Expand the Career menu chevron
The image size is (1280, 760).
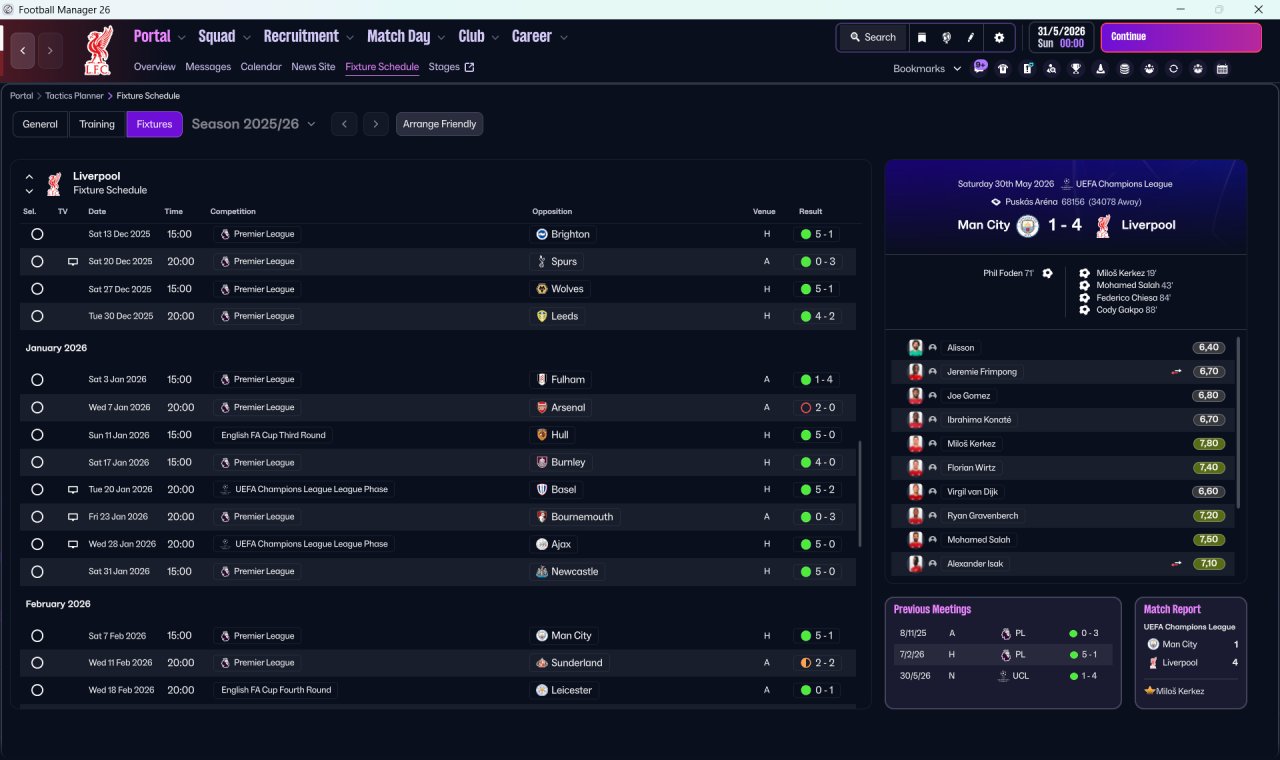564,38
